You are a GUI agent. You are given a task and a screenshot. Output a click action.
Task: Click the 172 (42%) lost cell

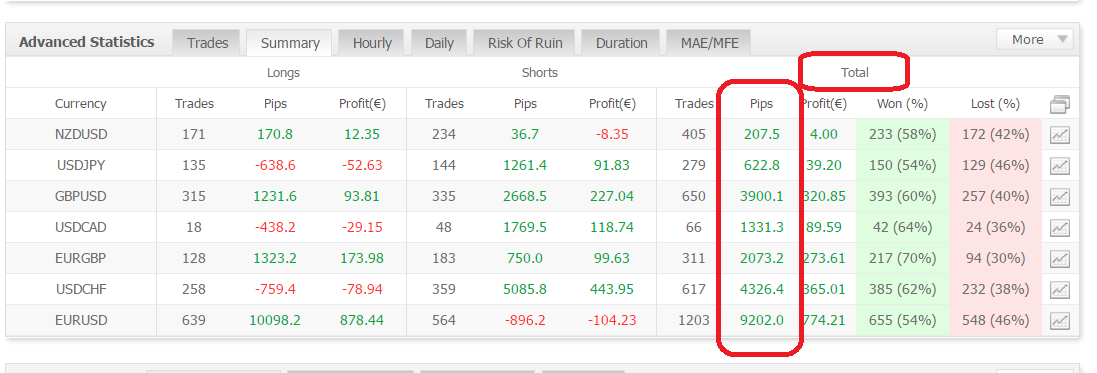point(996,134)
